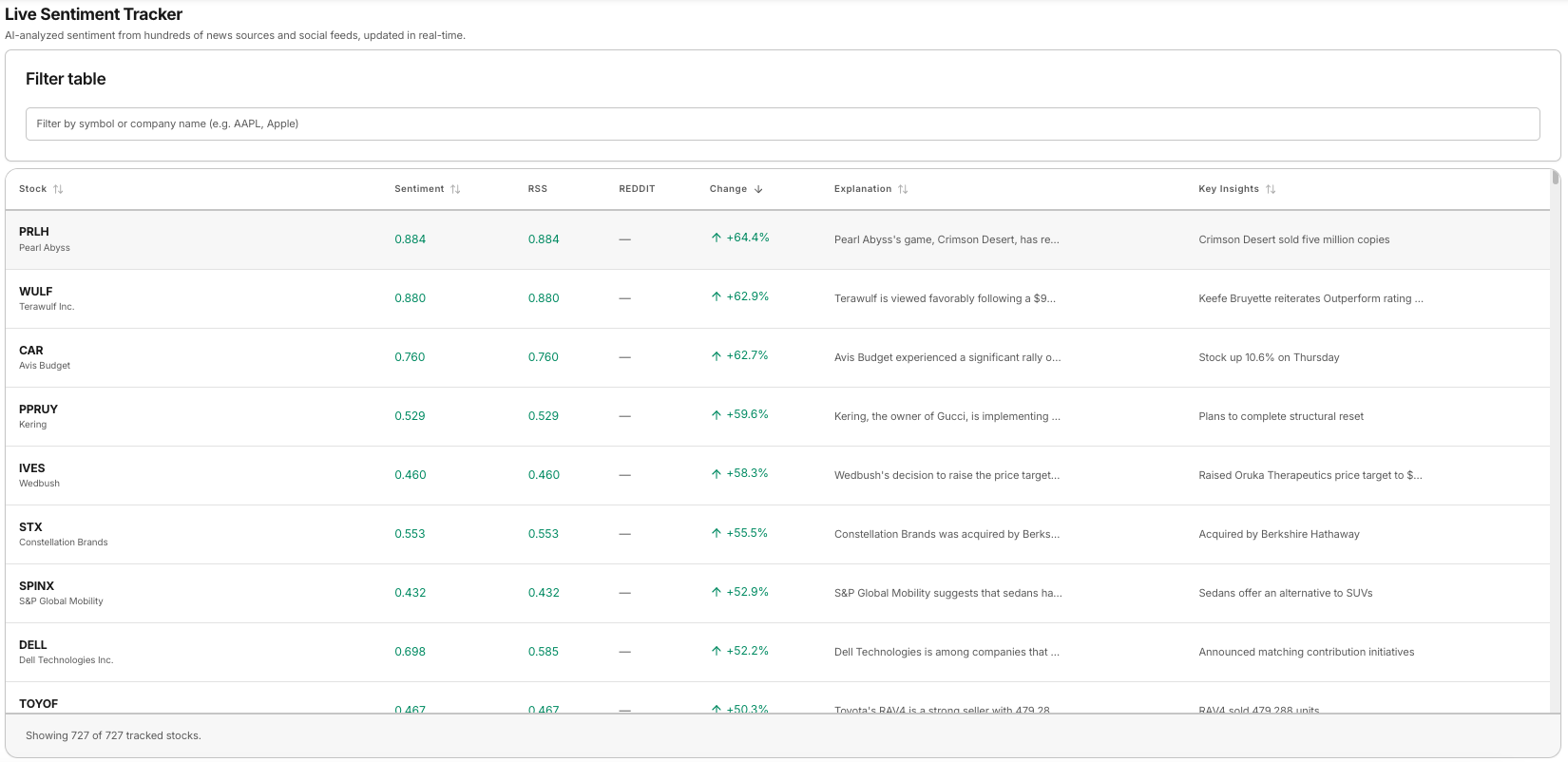Click the REDDIT column header
This screenshot has width=1568, height=762.
click(637, 189)
